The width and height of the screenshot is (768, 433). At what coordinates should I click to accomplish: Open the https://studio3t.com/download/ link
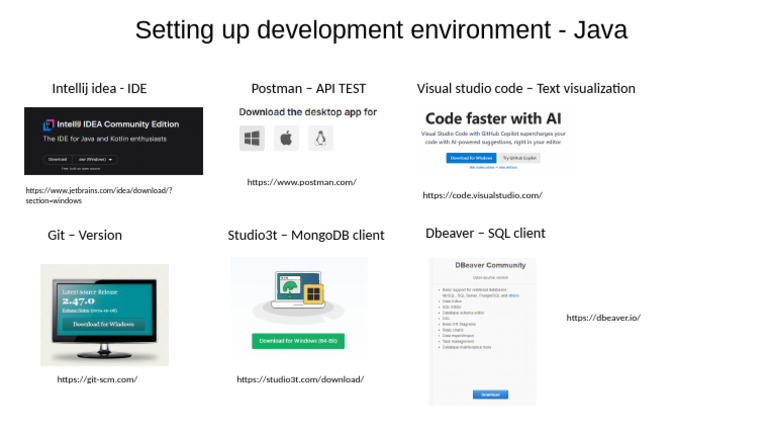coord(300,379)
